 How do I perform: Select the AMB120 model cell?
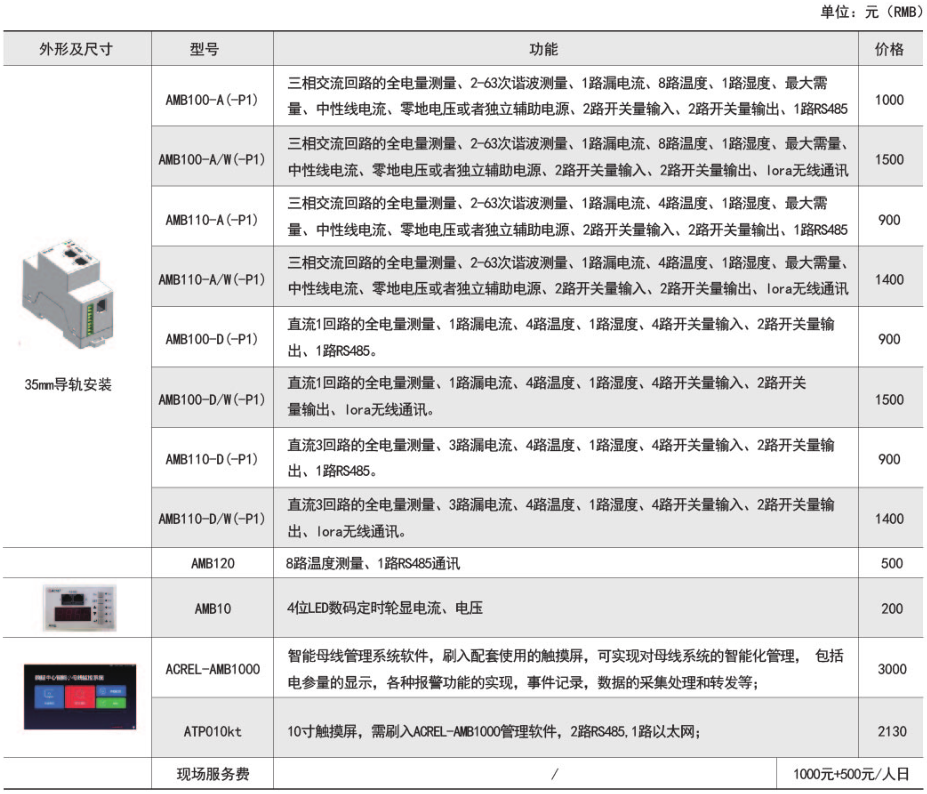(x=212, y=564)
